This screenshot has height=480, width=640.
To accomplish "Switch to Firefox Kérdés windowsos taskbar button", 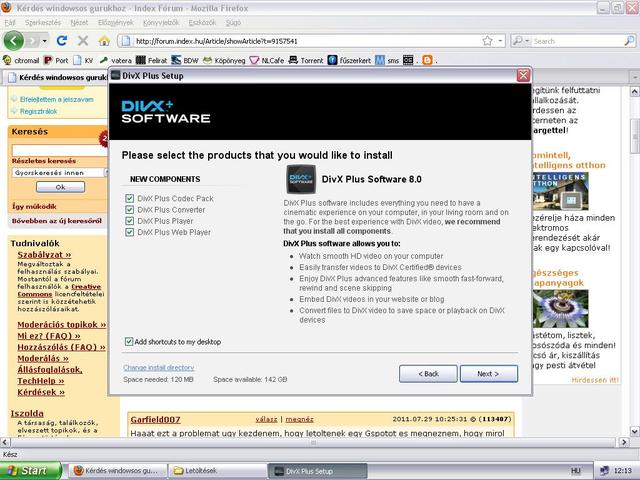I will coord(118,471).
